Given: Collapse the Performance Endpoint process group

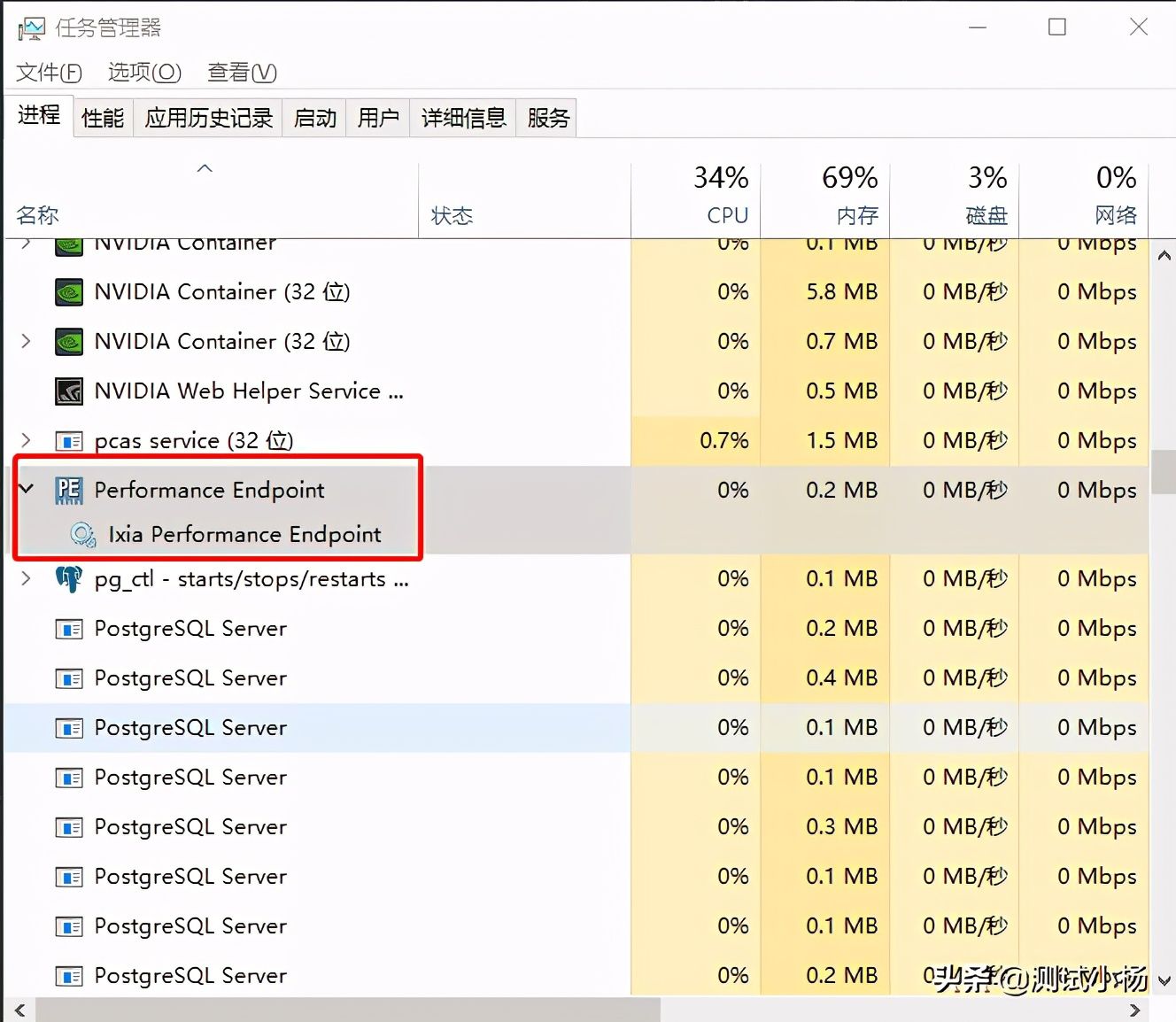Looking at the screenshot, I should [26, 489].
